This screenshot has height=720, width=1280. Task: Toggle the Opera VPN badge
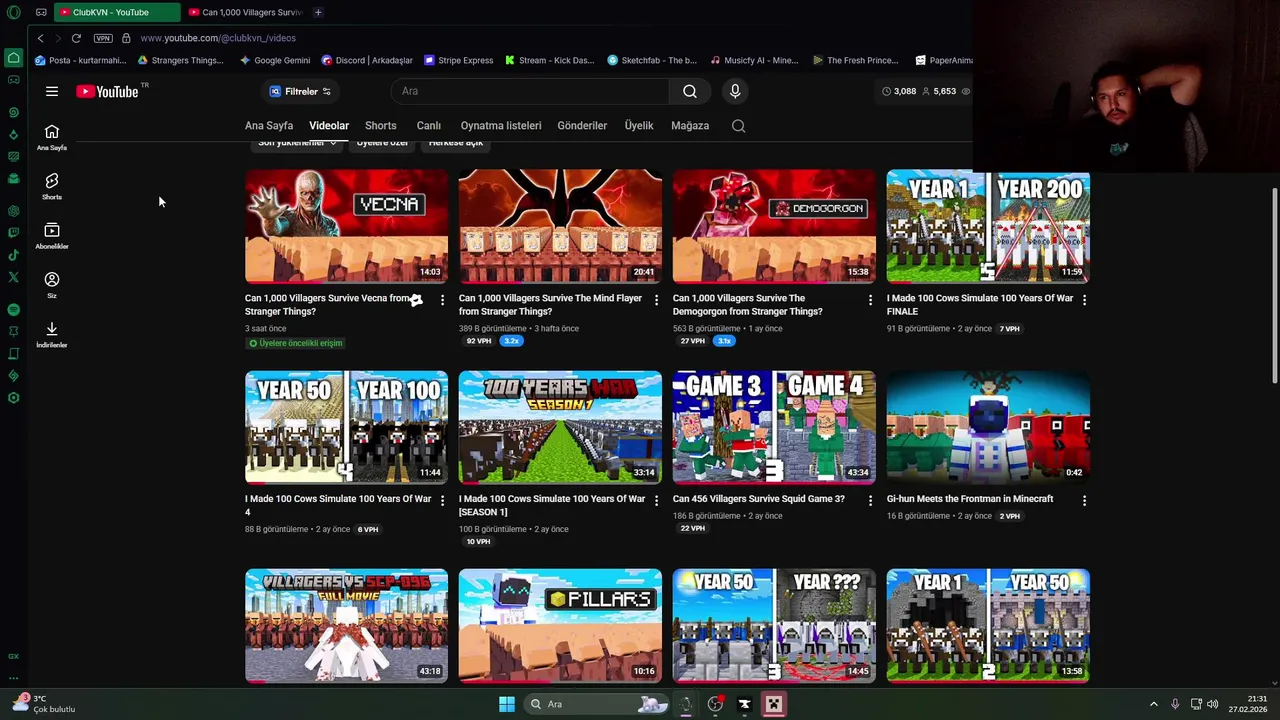[x=103, y=38]
